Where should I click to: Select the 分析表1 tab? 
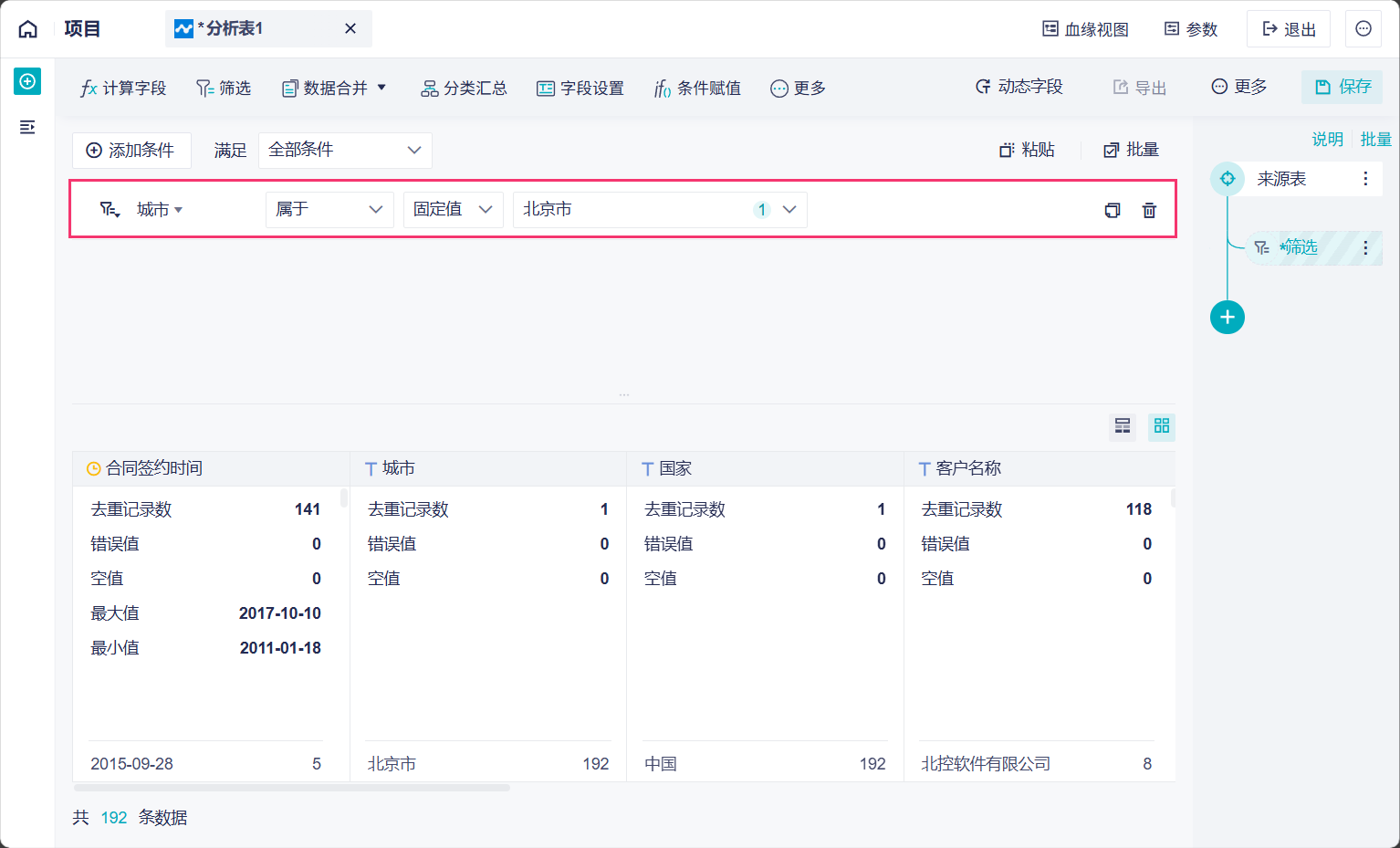(x=234, y=29)
